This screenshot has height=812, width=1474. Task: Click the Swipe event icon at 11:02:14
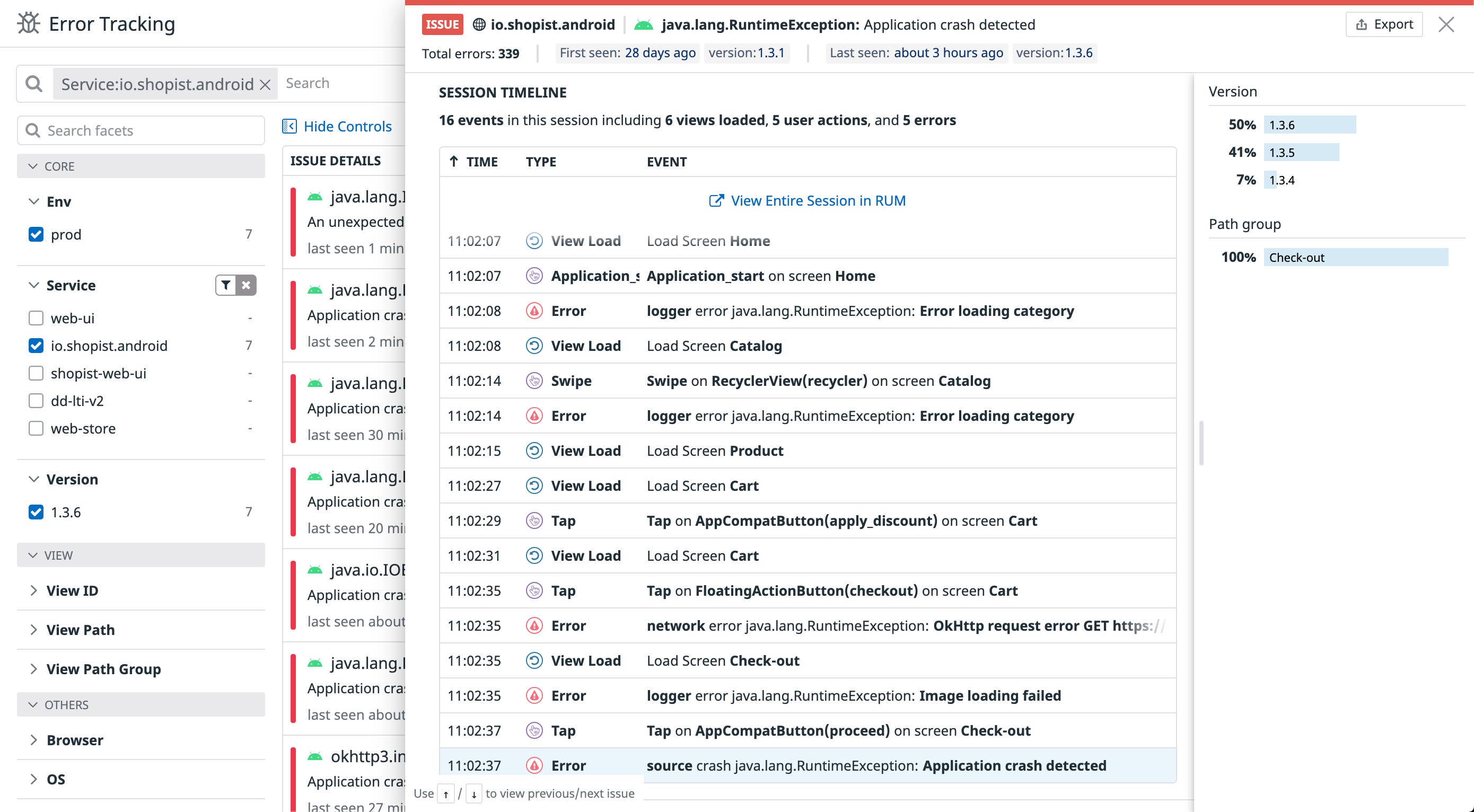(x=533, y=380)
